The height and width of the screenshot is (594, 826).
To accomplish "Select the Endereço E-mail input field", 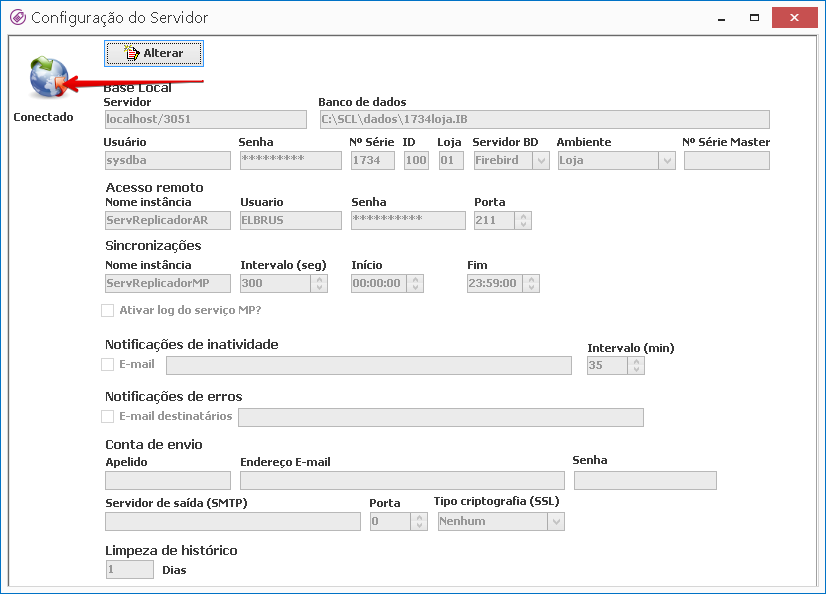I will click(x=402, y=480).
